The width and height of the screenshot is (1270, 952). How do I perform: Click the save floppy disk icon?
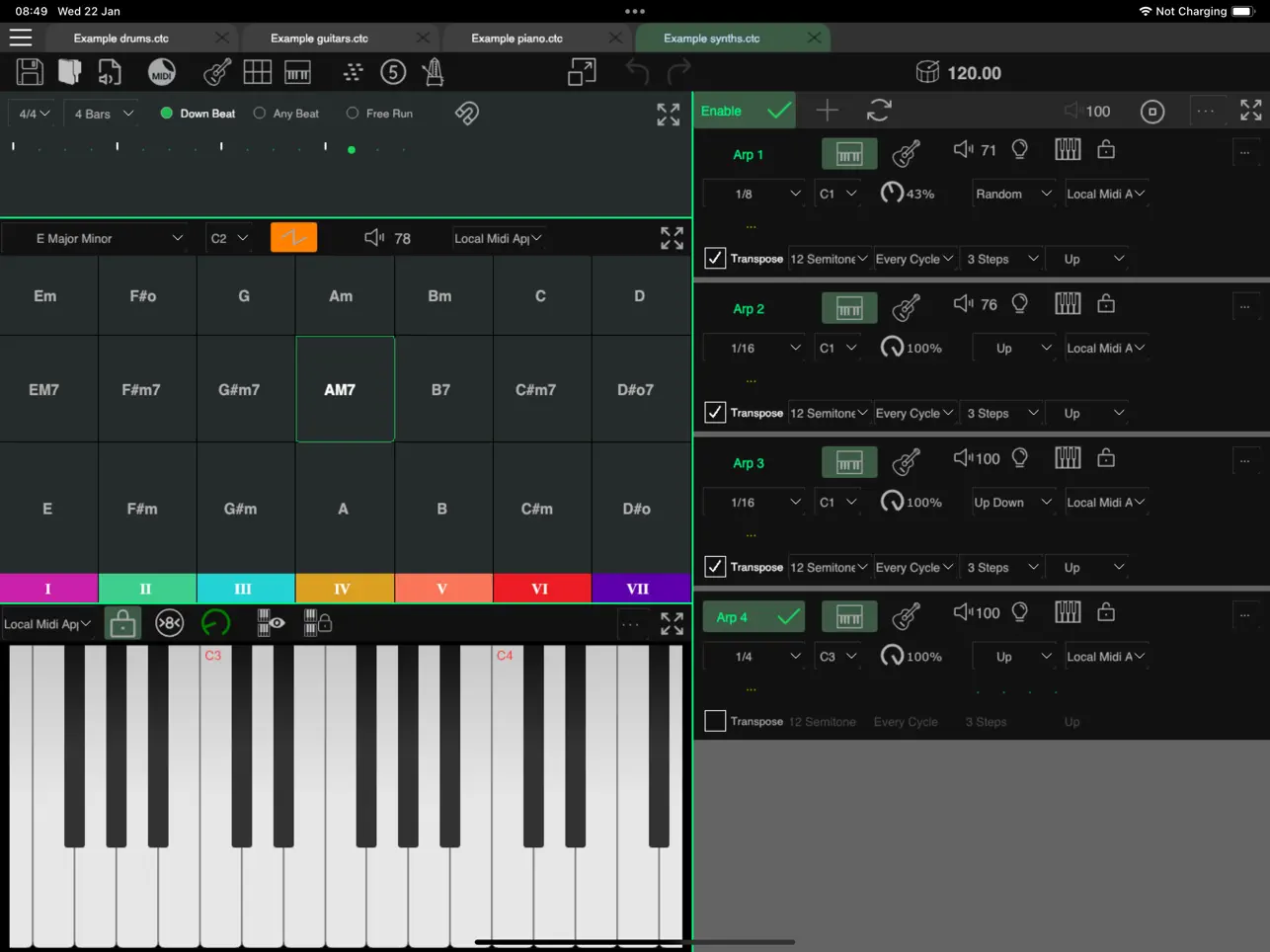click(30, 72)
